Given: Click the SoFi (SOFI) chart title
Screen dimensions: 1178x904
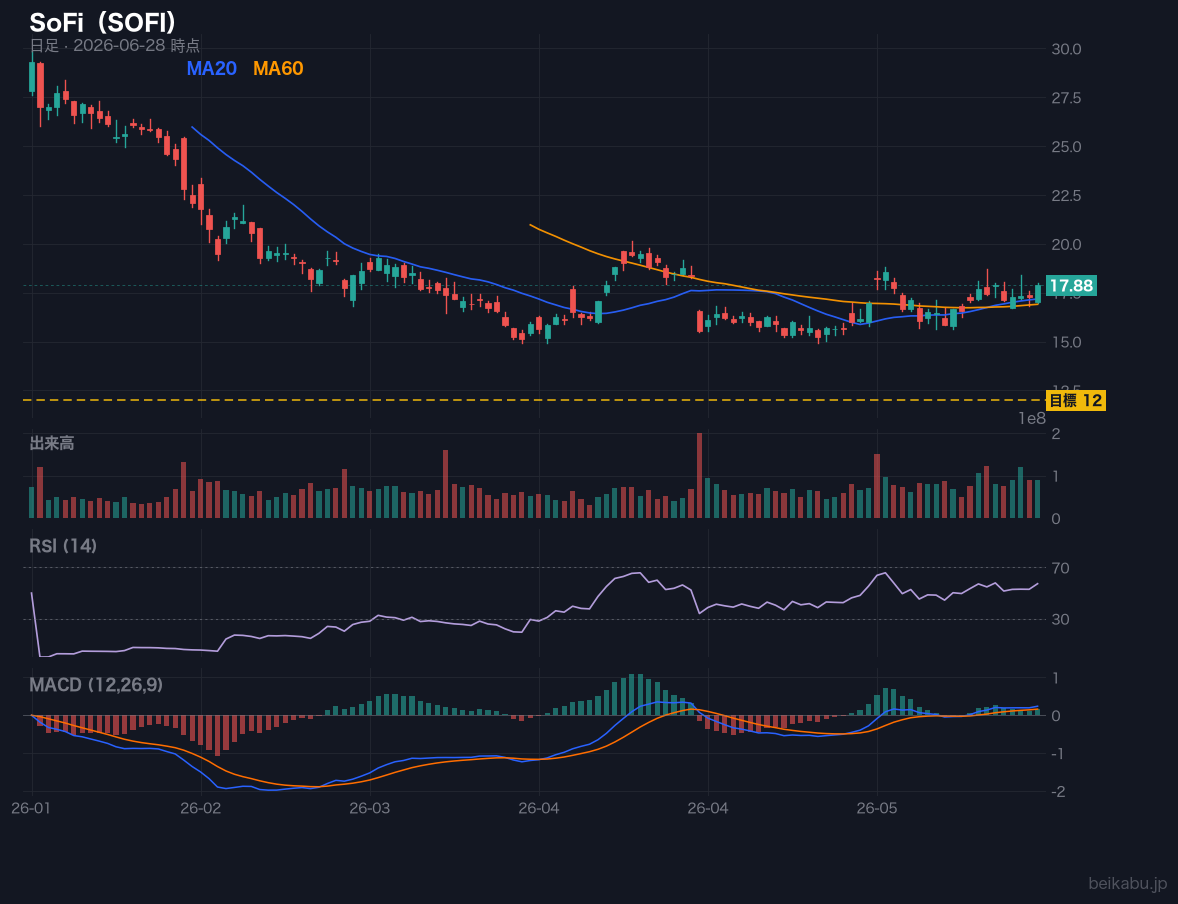Looking at the screenshot, I should click(103, 23).
